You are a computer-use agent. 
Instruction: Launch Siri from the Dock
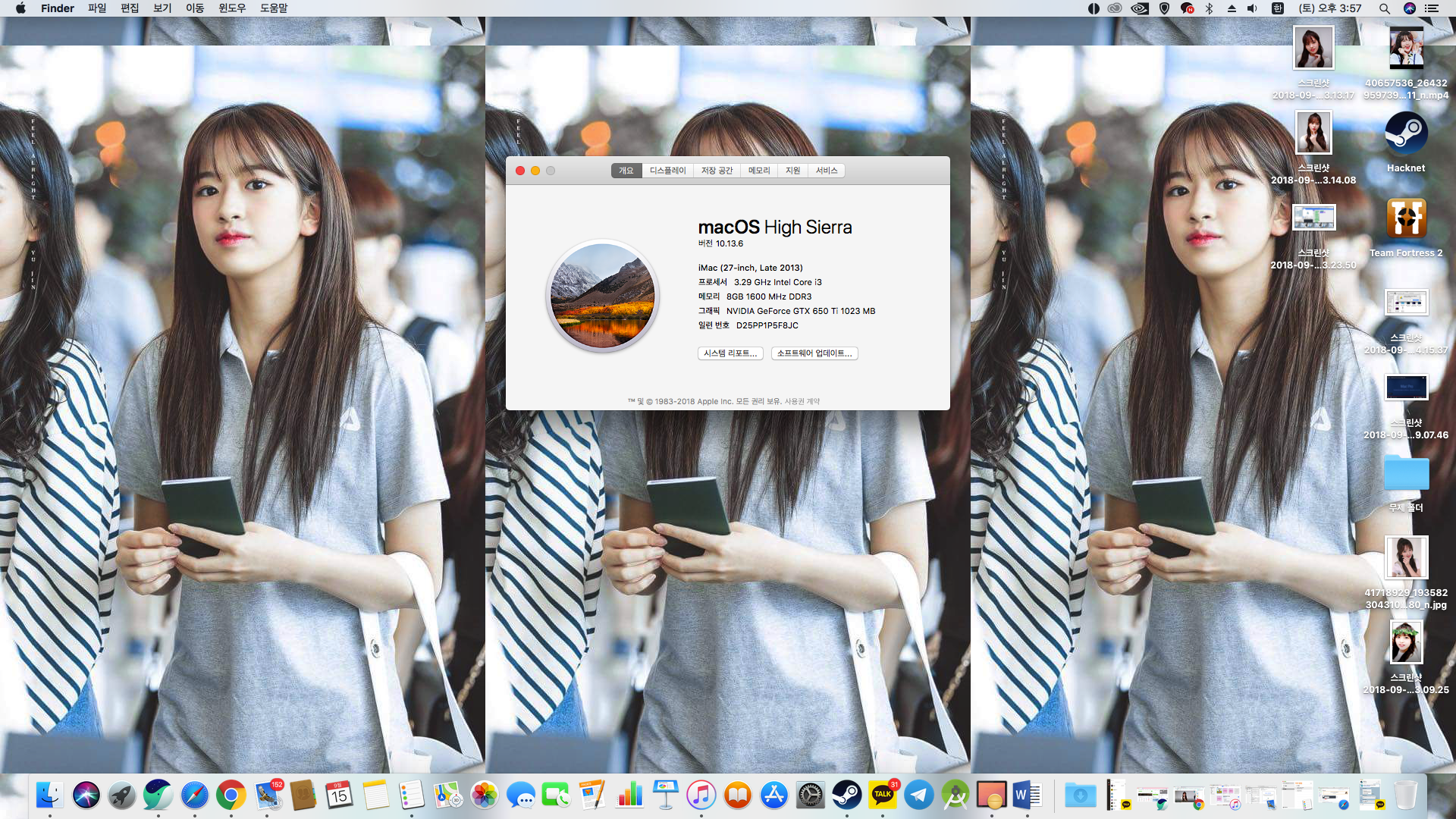[86, 795]
